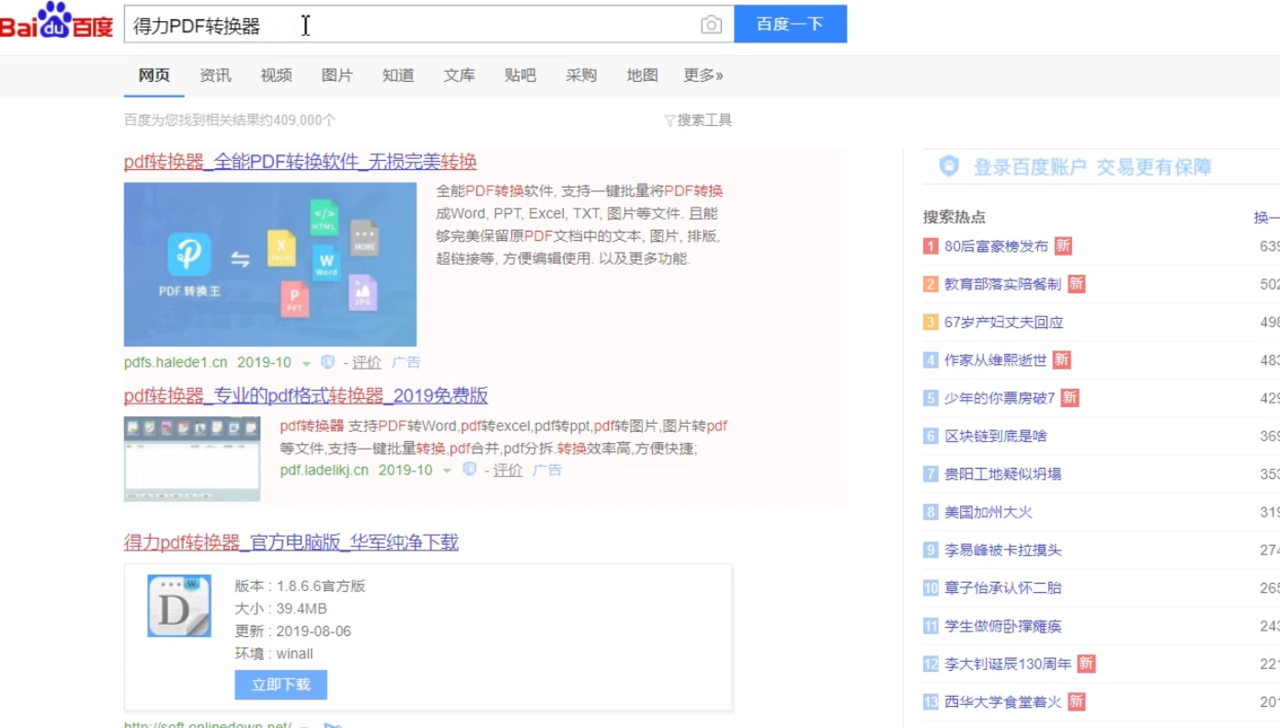Open the 地图 tab

point(642,75)
